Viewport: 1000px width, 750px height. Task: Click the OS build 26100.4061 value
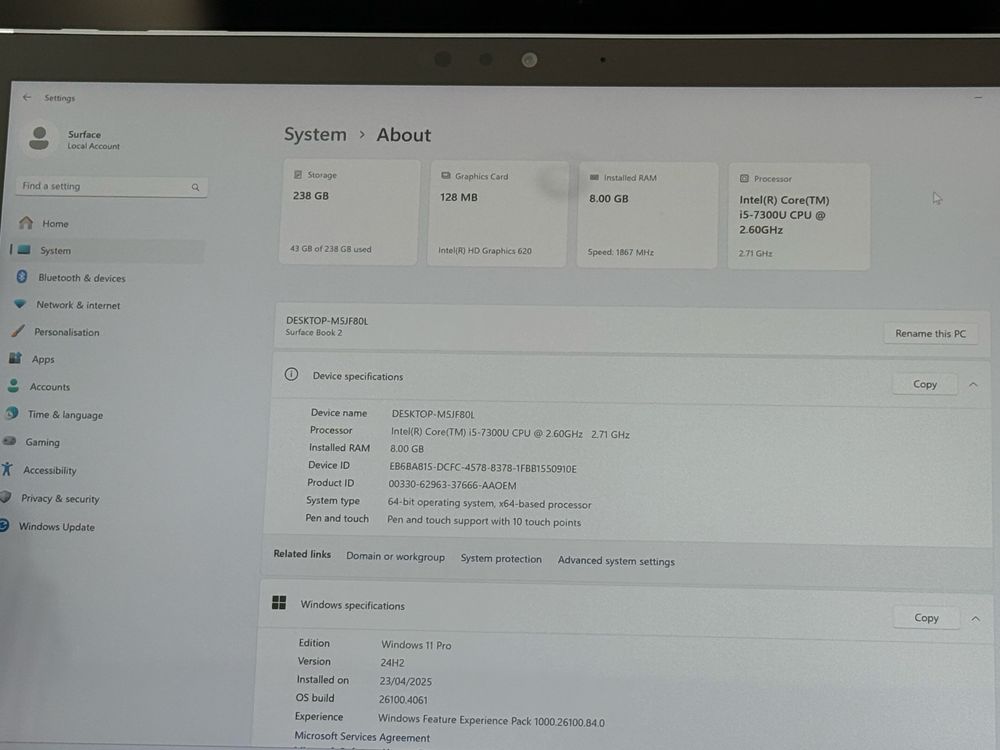[x=403, y=700]
